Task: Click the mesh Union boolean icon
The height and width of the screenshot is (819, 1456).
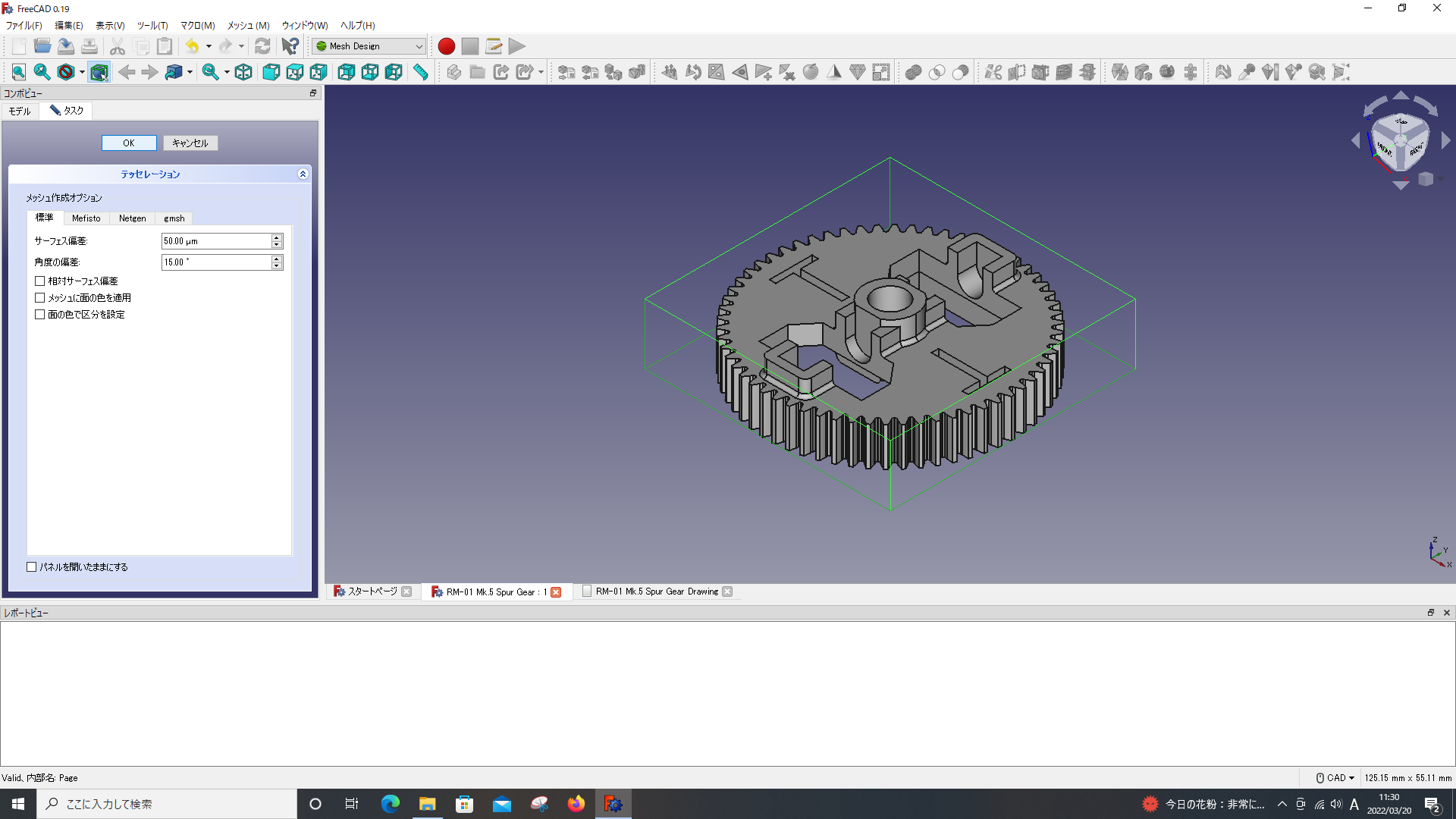Action: click(x=913, y=72)
